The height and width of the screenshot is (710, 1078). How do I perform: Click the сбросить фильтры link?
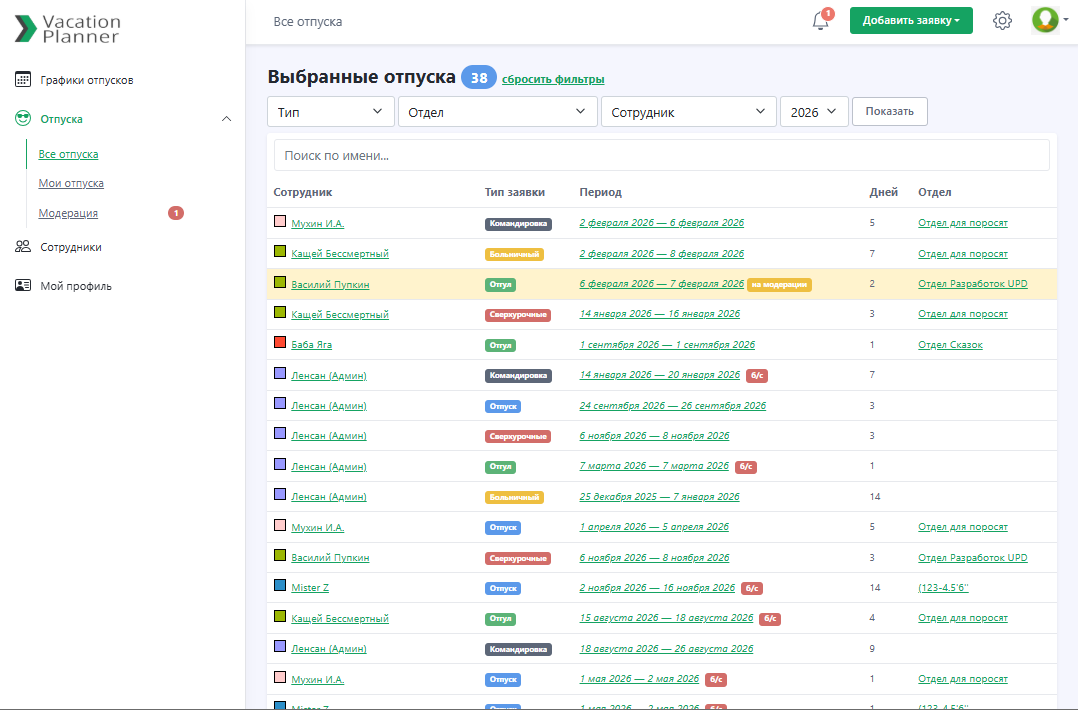click(x=553, y=80)
